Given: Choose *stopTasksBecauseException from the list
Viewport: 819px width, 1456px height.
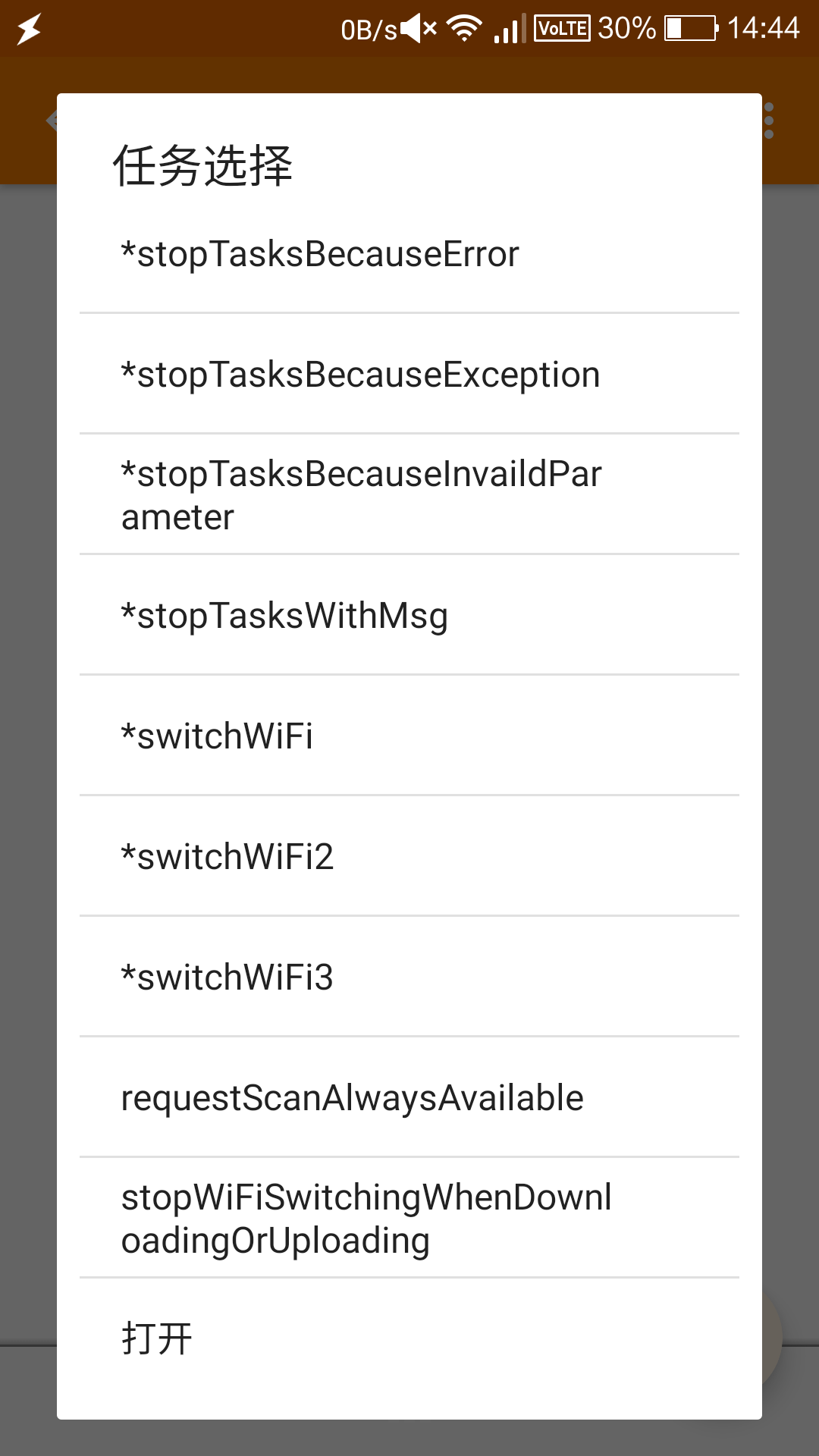Looking at the screenshot, I should pos(409,375).
